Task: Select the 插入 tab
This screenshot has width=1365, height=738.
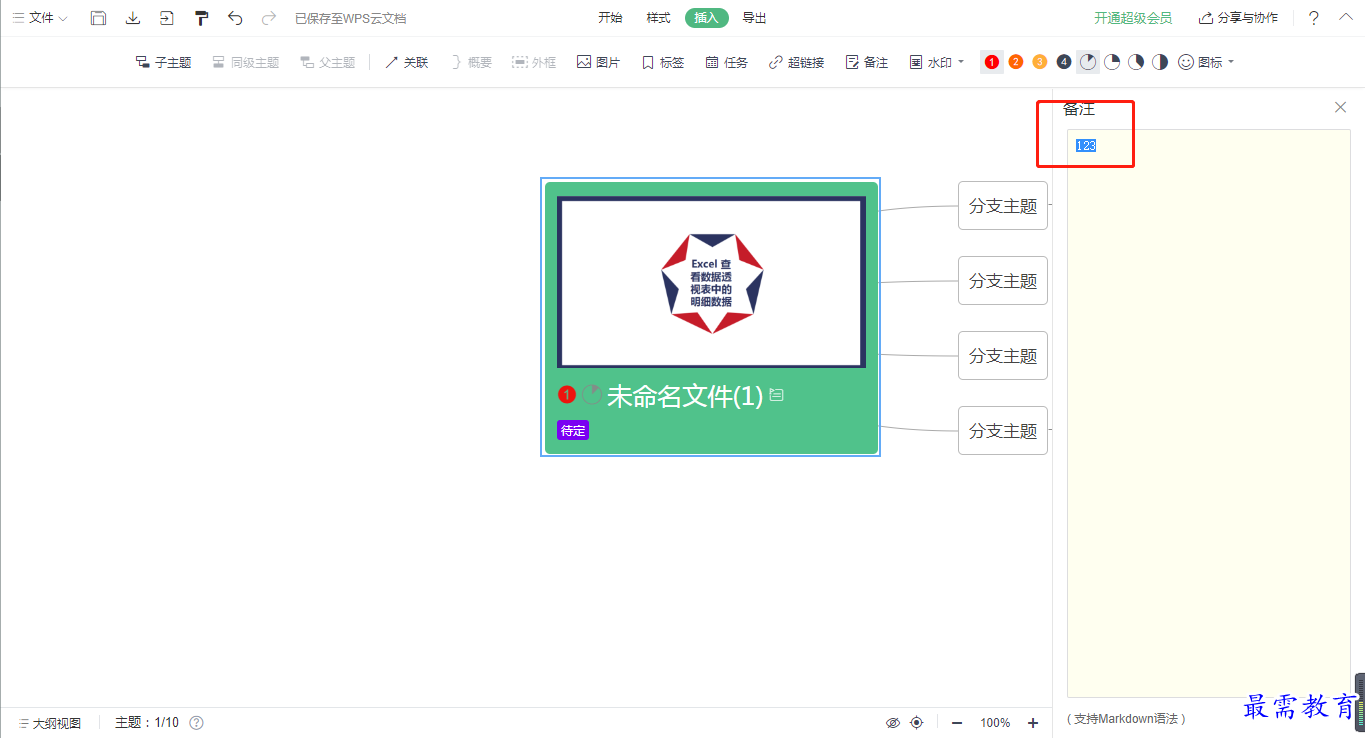Action: (707, 18)
